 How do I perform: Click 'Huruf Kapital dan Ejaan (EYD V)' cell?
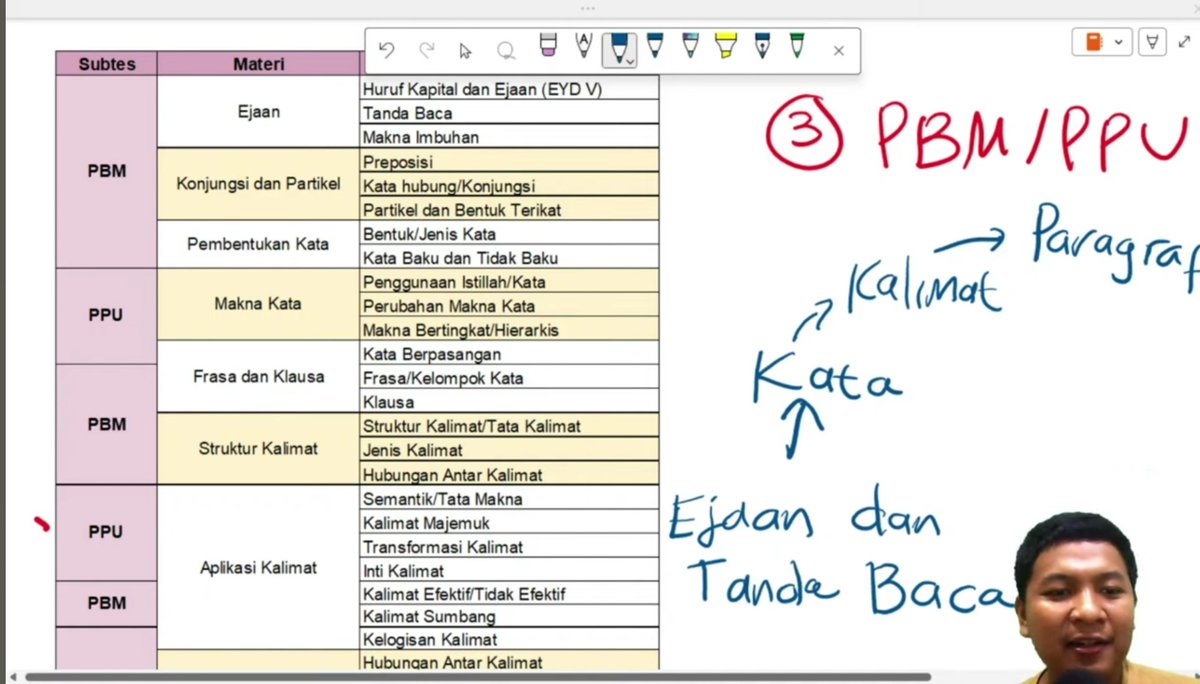tap(509, 88)
